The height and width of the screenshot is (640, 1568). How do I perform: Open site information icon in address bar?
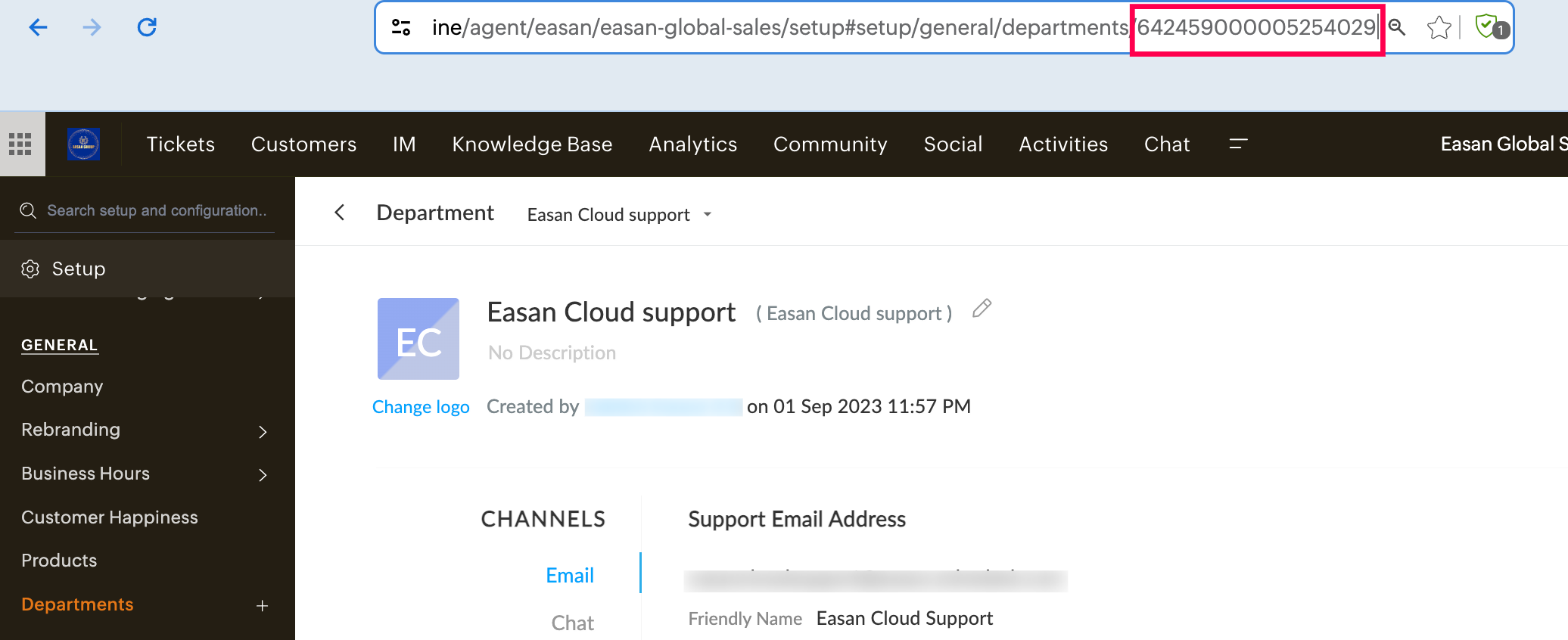[x=401, y=28]
